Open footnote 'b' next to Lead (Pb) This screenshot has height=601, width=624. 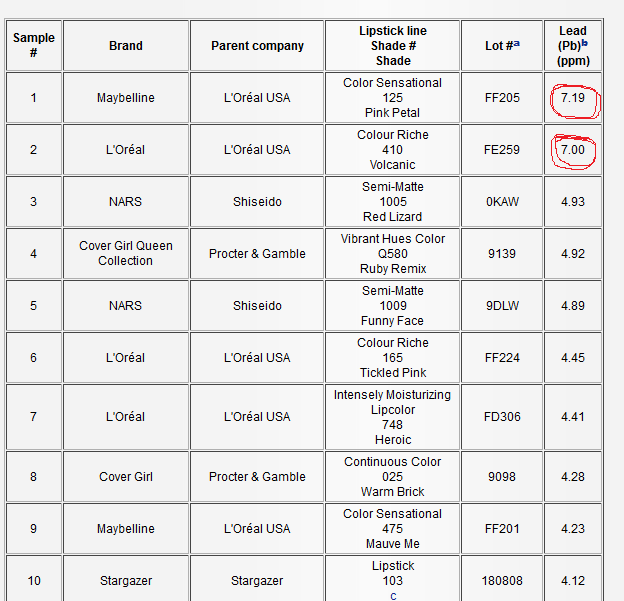click(x=585, y=43)
